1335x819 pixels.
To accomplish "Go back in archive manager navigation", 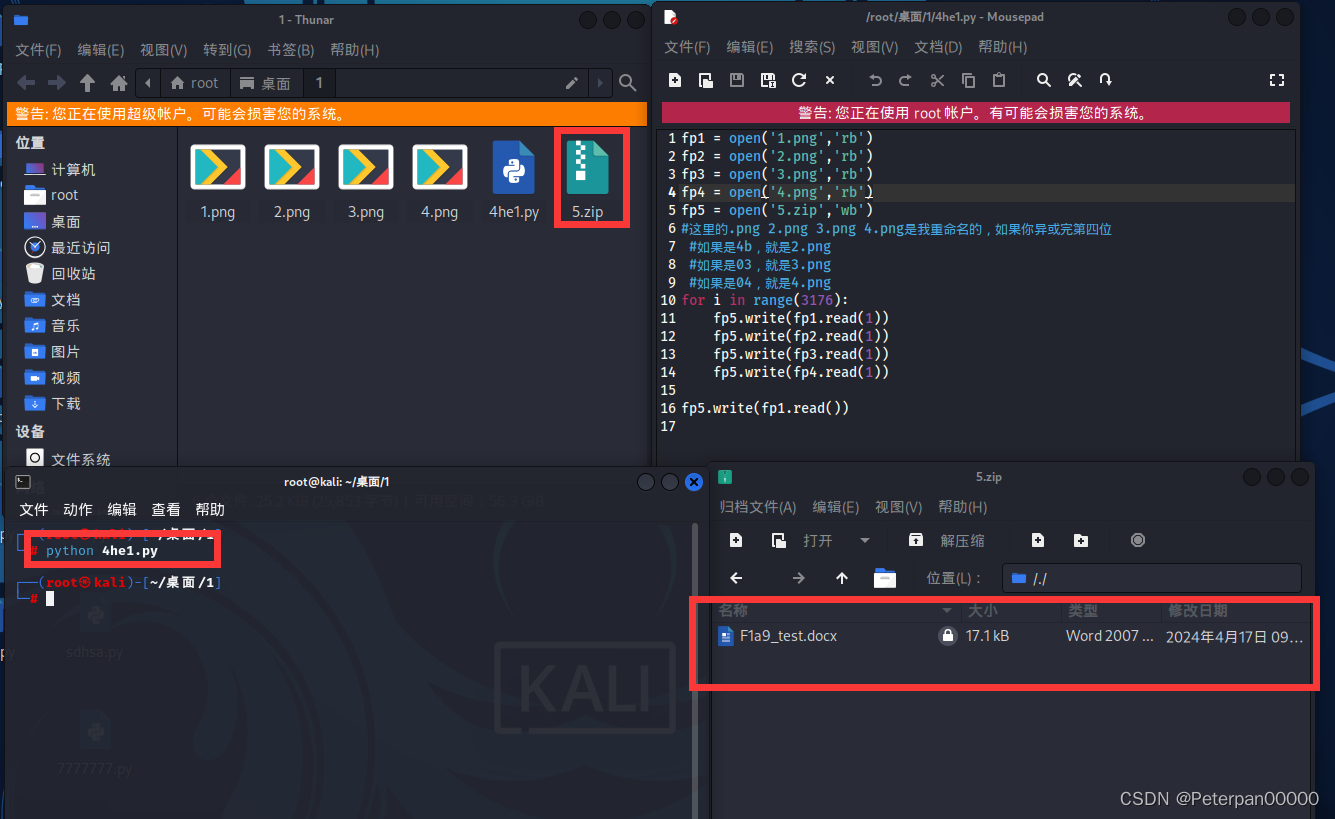I will tap(737, 578).
